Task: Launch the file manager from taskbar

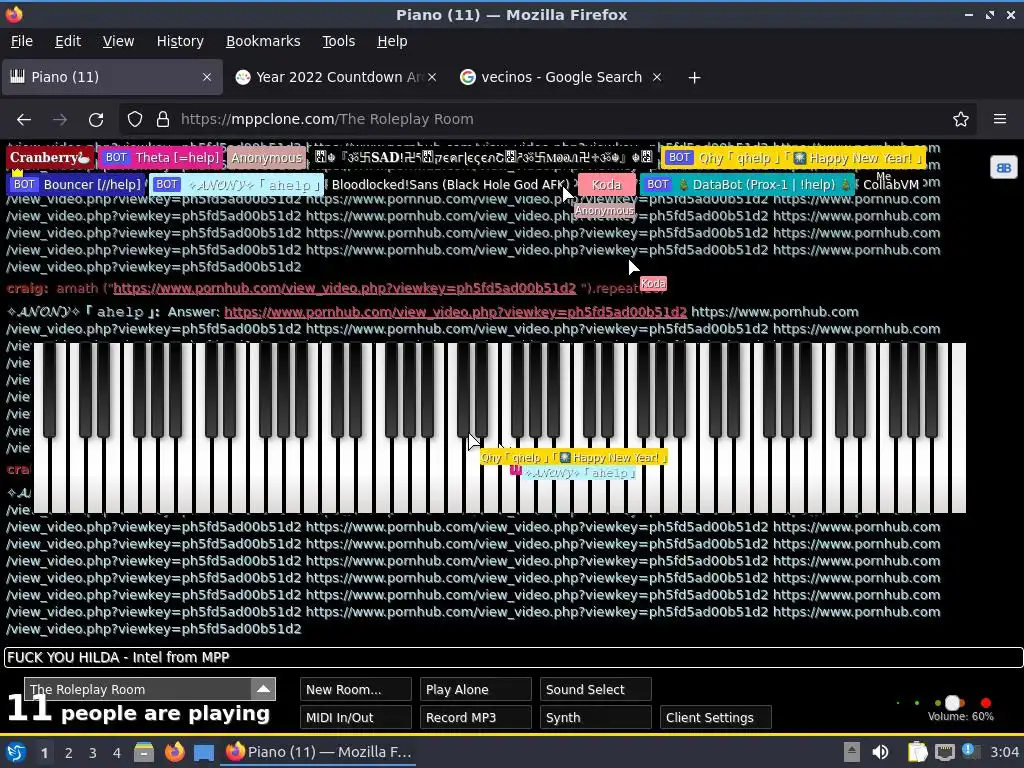Action: pos(144,752)
